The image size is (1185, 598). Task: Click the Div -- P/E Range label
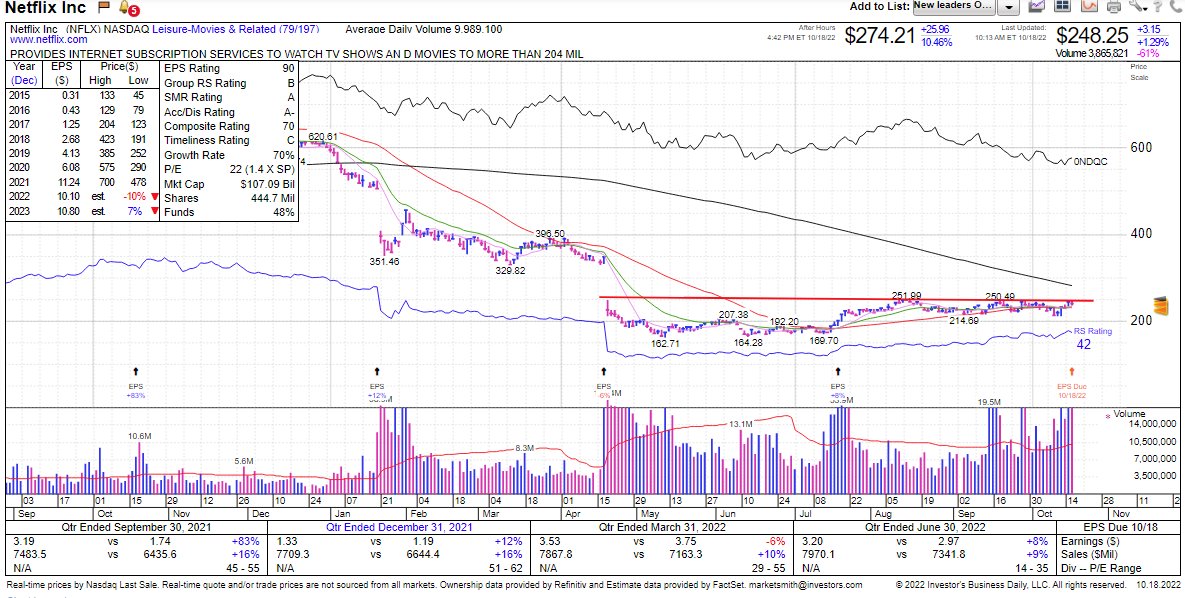click(x=1103, y=569)
